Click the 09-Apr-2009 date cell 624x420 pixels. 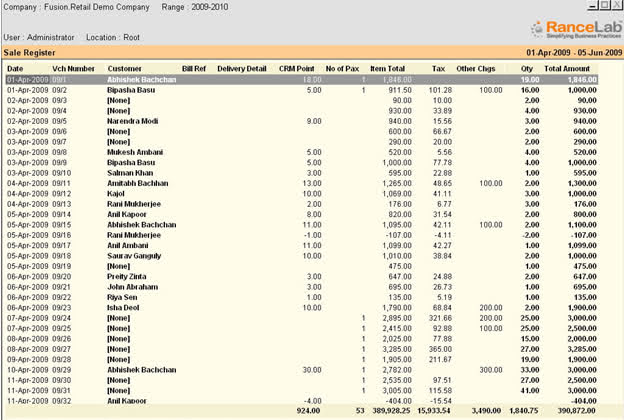(x=27, y=359)
